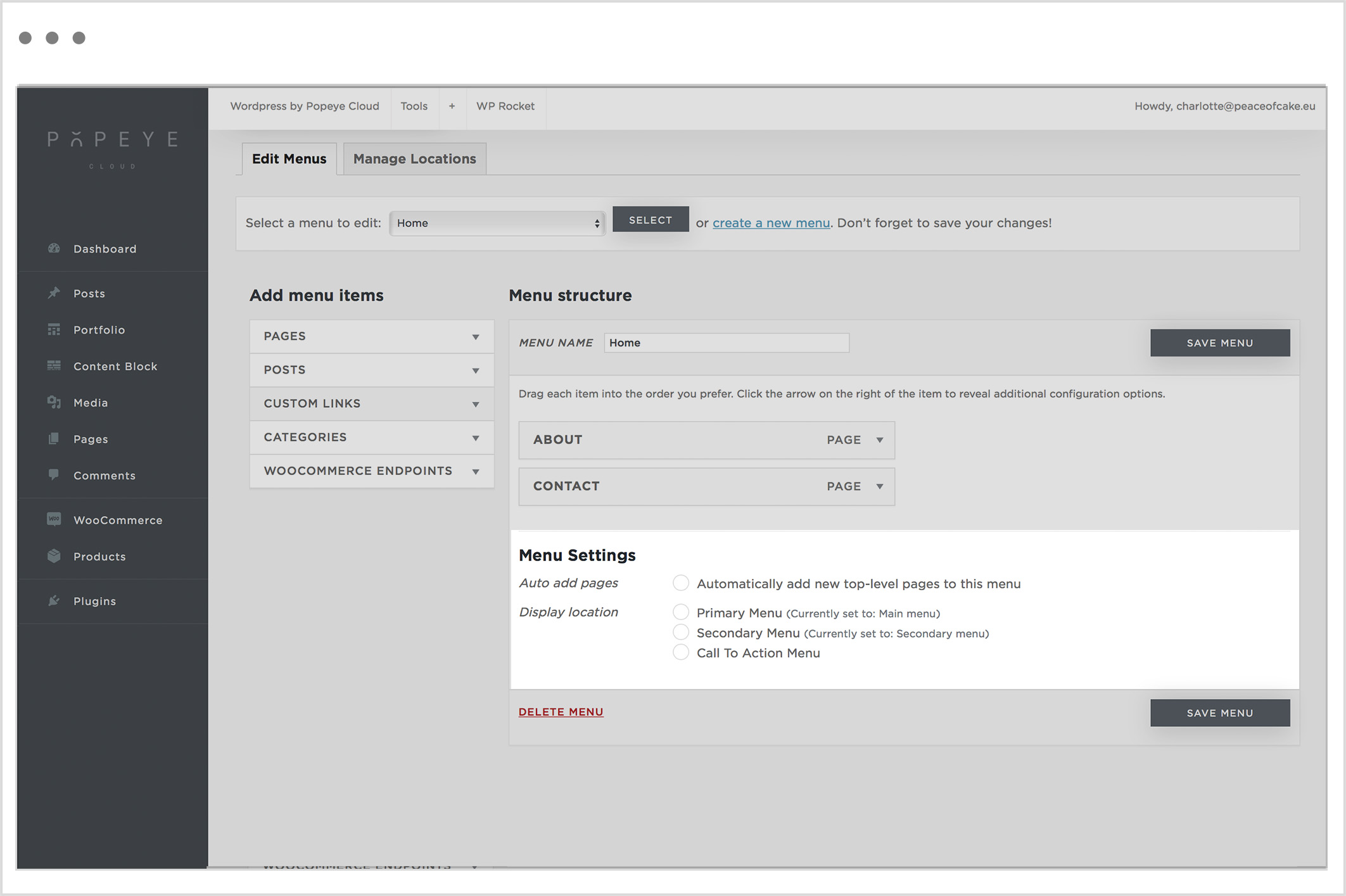This screenshot has height=896, width=1346.
Task: Expand the About menu item options
Action: (880, 440)
